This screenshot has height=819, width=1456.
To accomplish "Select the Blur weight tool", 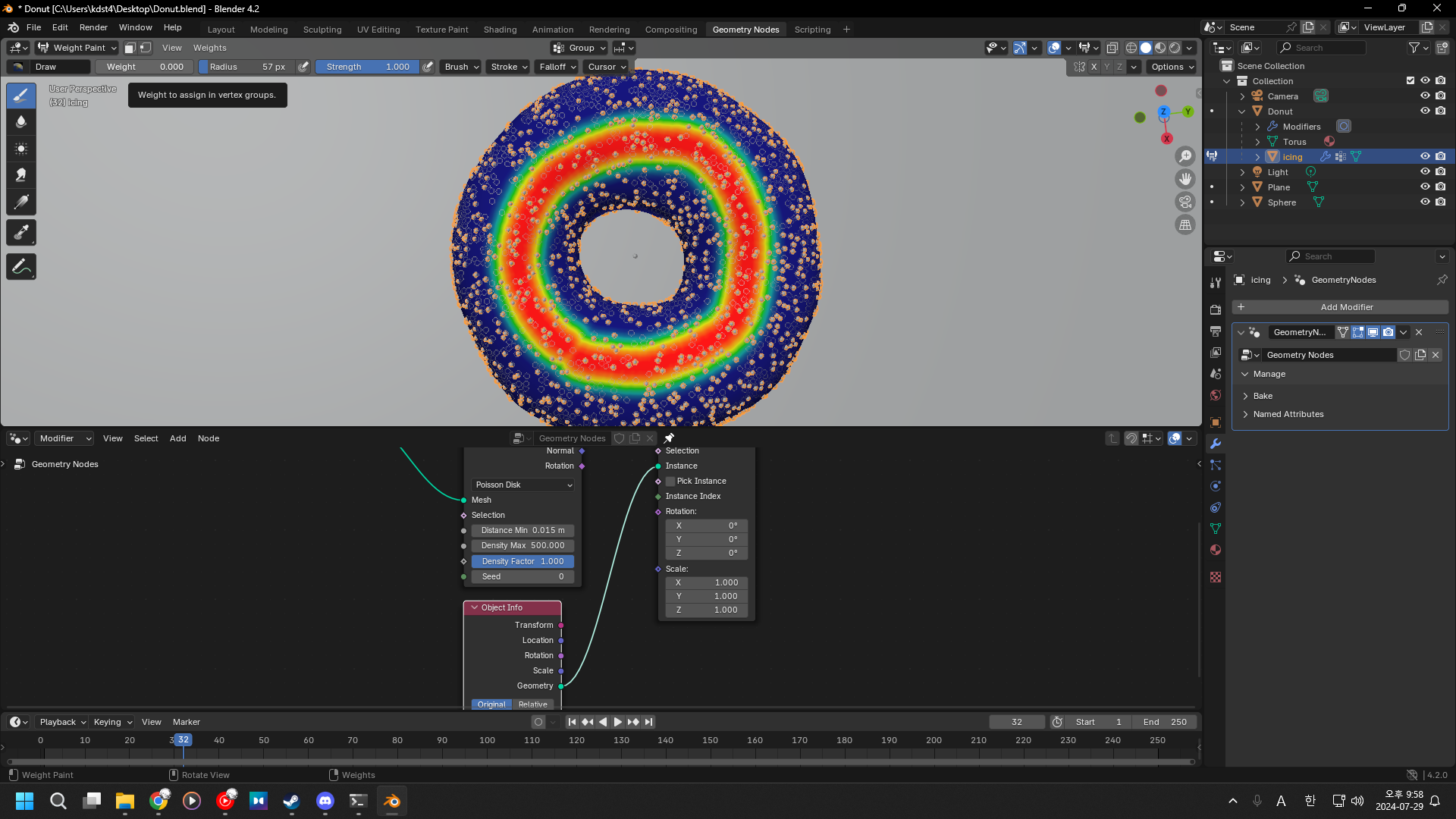I will click(21, 122).
